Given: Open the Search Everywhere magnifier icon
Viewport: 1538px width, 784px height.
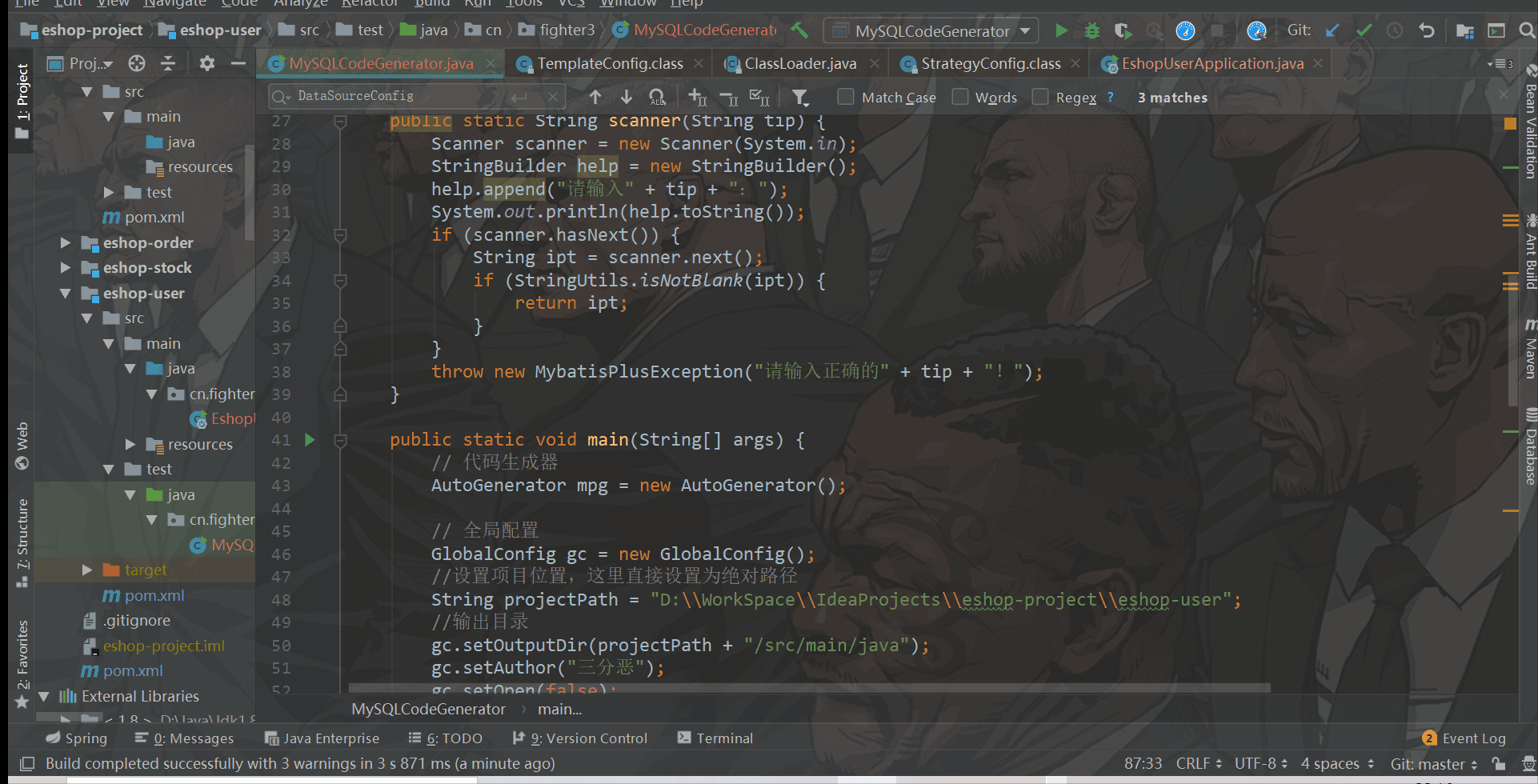Looking at the screenshot, I should [x=1527, y=30].
